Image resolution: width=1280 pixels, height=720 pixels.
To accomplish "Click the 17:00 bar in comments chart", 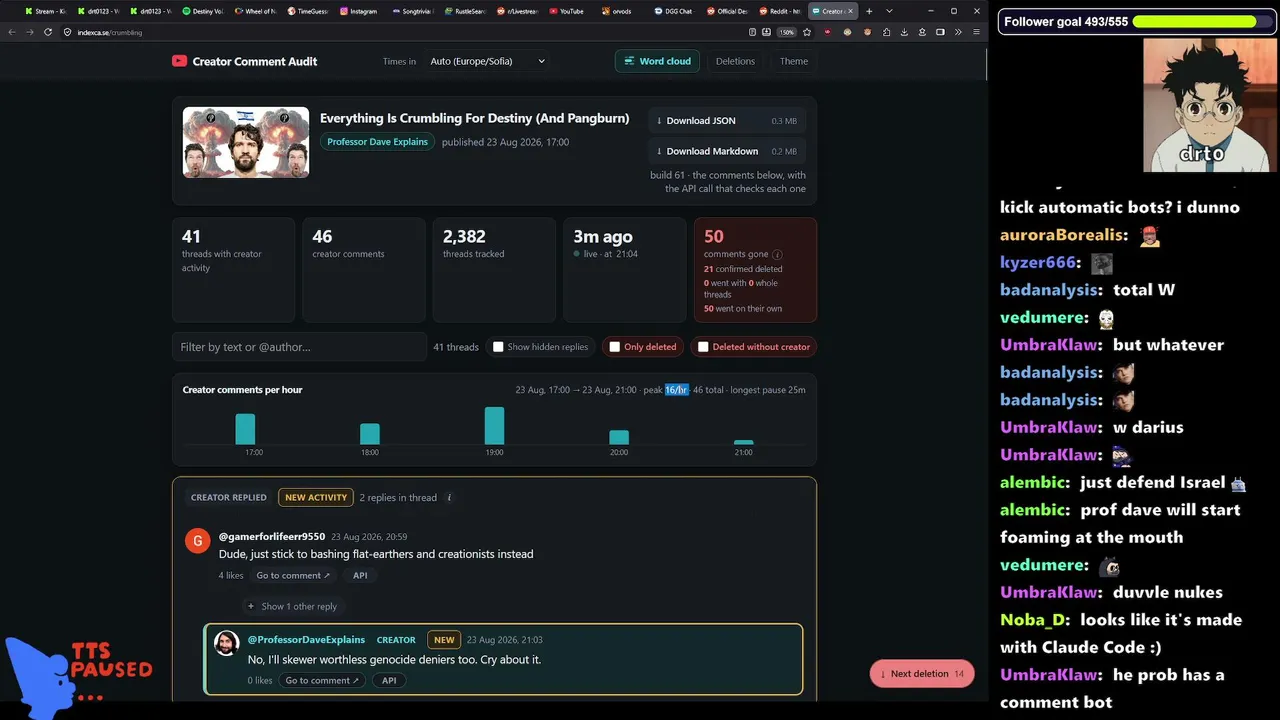I will (x=245, y=429).
